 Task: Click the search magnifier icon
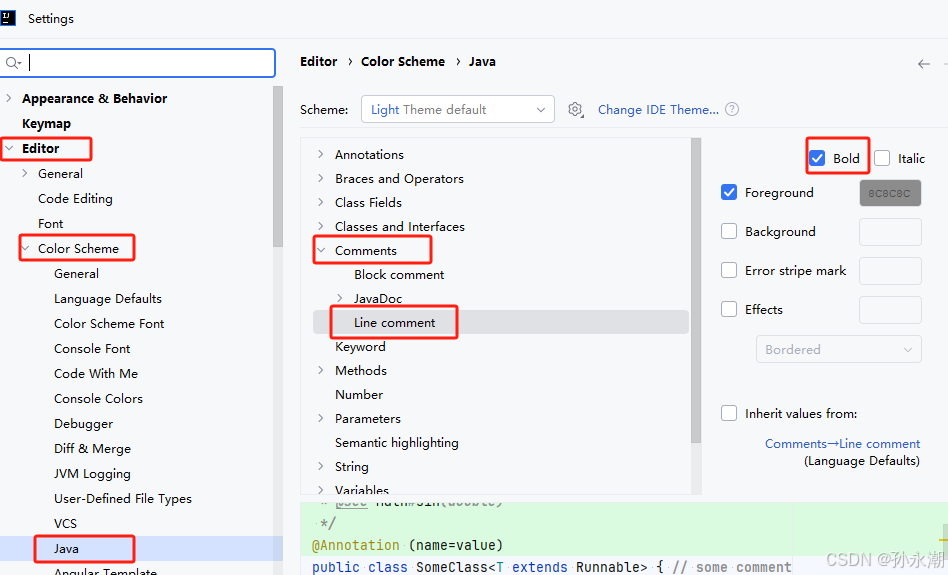(12, 62)
